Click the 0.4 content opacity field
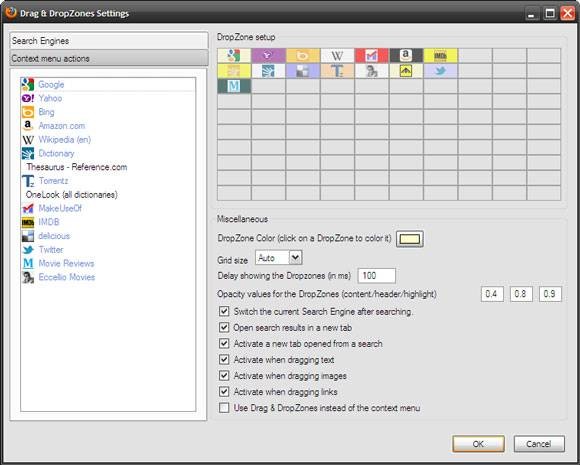This screenshot has width=580, height=465. (x=492, y=294)
